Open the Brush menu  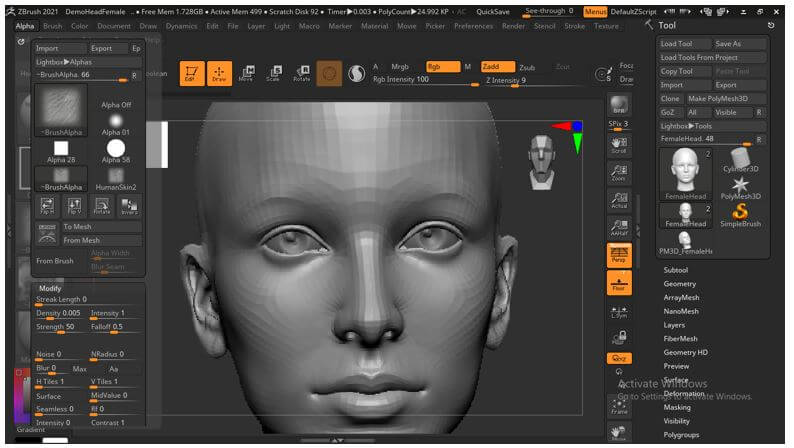(53, 26)
